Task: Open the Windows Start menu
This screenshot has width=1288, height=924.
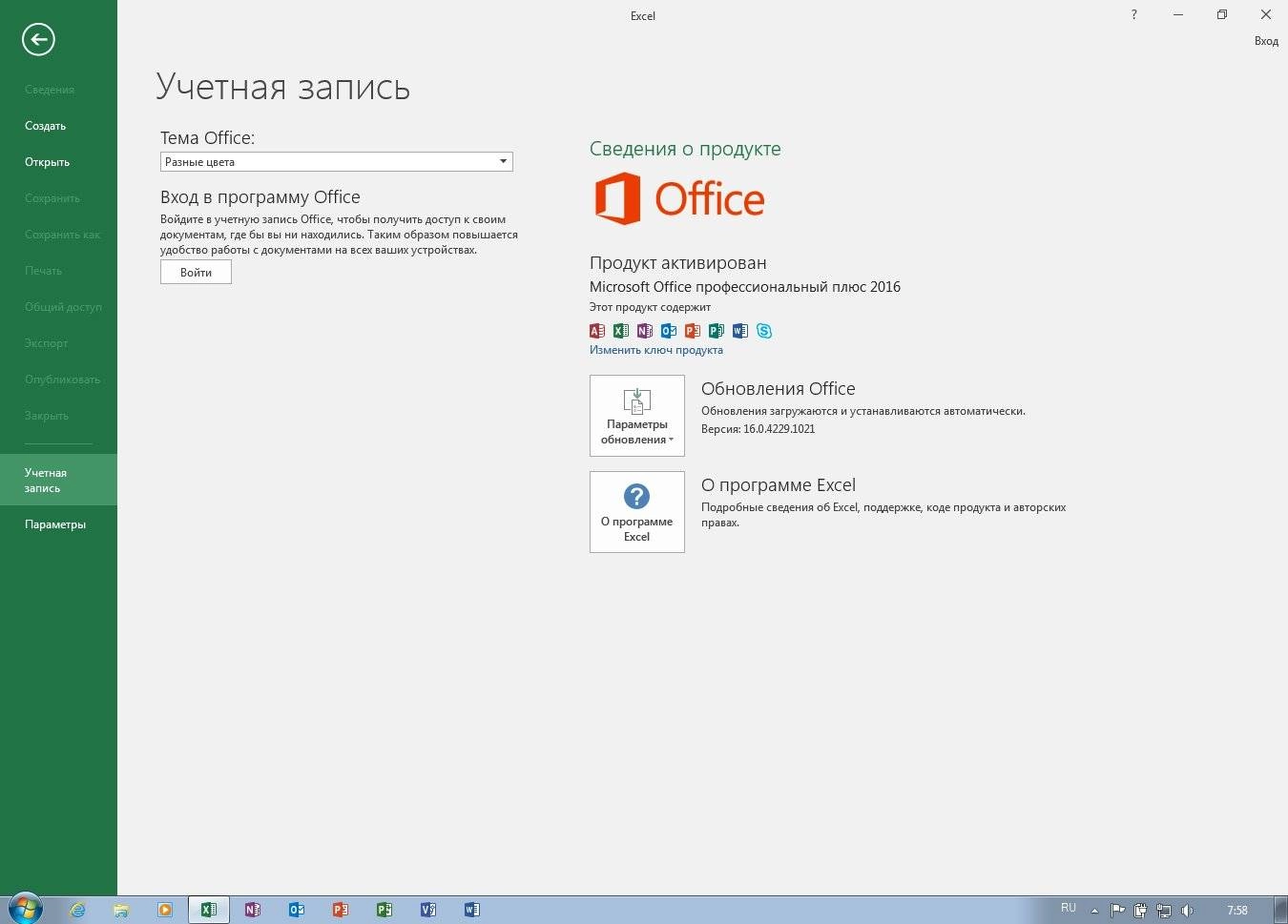Action: click(x=25, y=909)
